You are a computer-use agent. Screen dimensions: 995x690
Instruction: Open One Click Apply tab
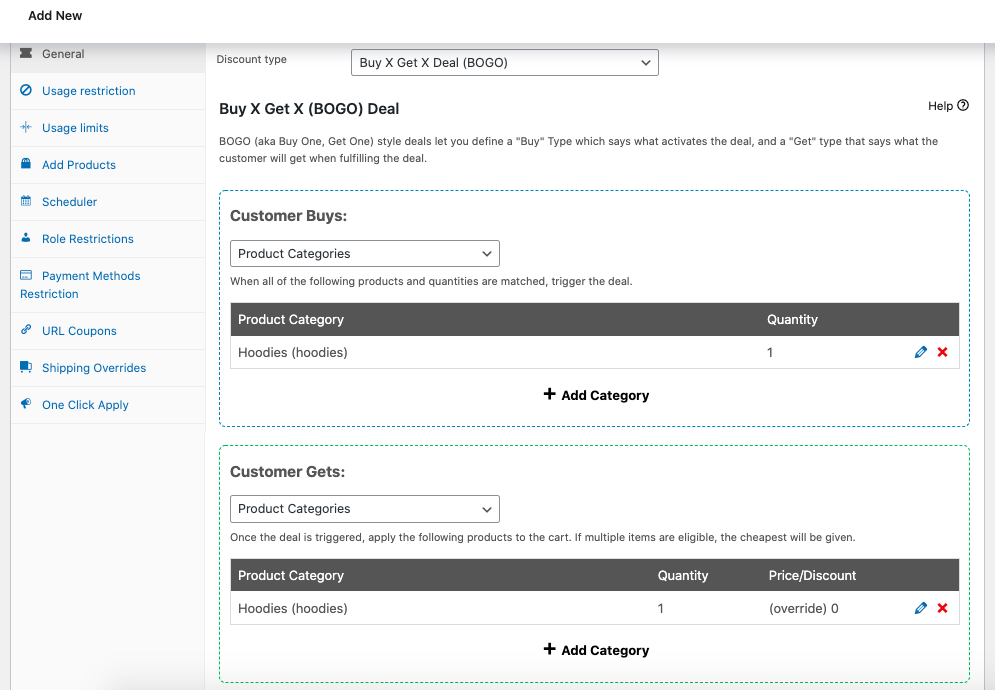tap(108, 405)
